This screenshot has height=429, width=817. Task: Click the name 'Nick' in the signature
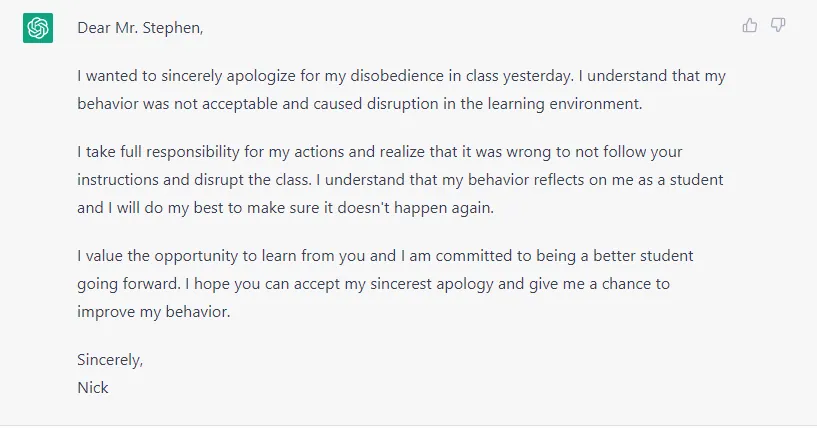click(93, 388)
